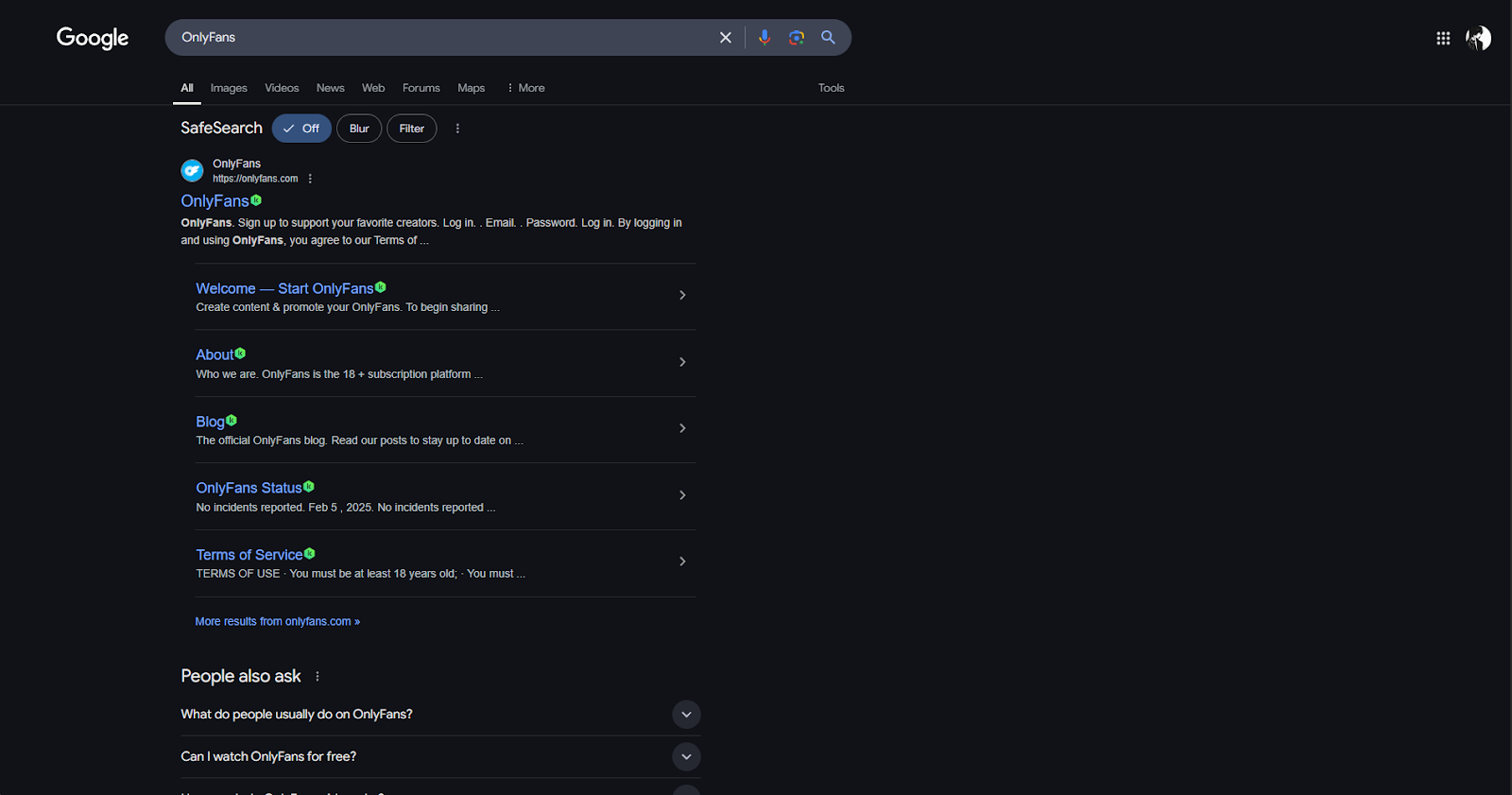This screenshot has height=795, width=1512.
Task: Open the More search filters dropdown
Action: (526, 88)
